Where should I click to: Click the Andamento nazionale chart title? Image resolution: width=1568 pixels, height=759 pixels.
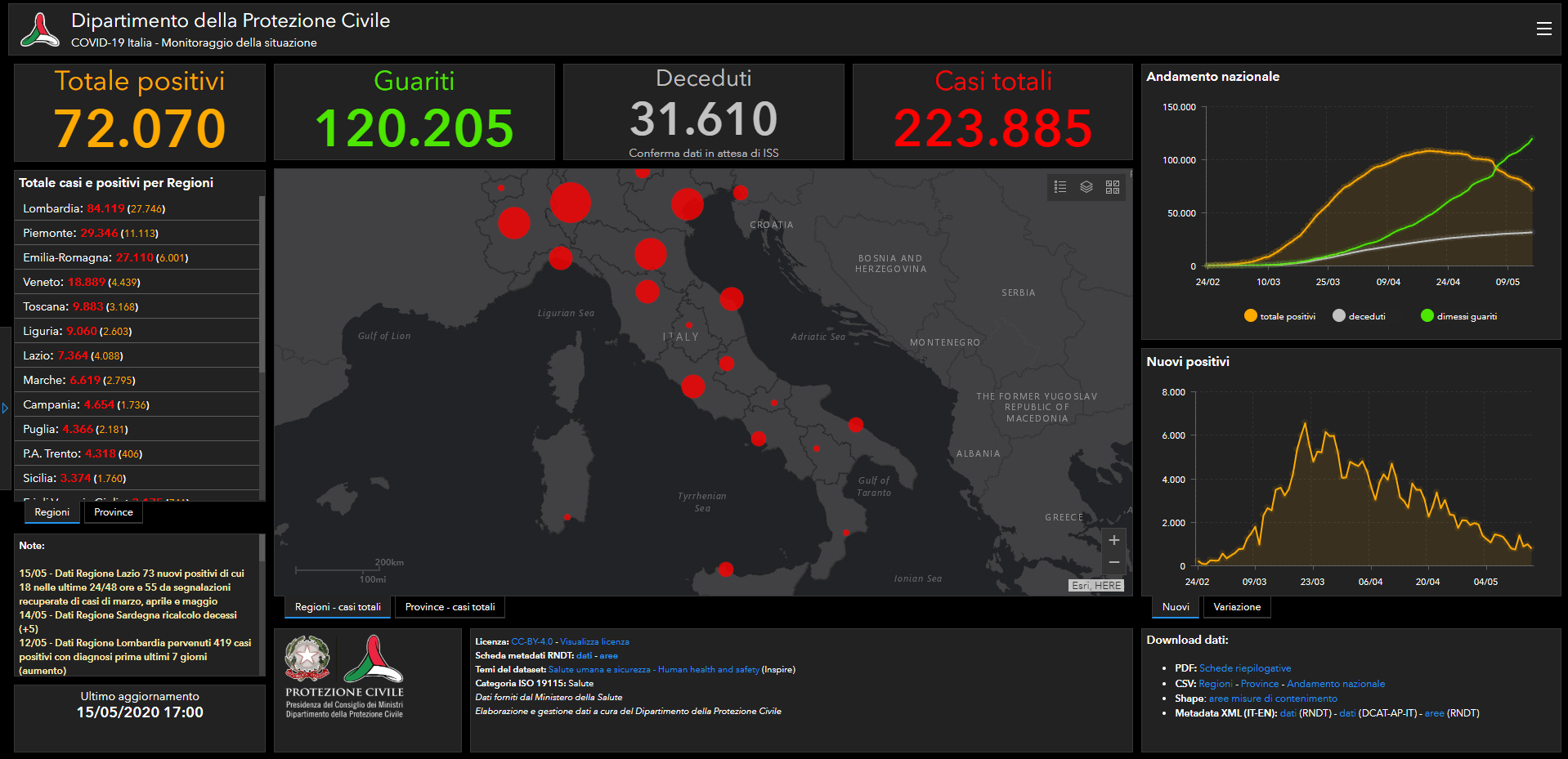1212,77
